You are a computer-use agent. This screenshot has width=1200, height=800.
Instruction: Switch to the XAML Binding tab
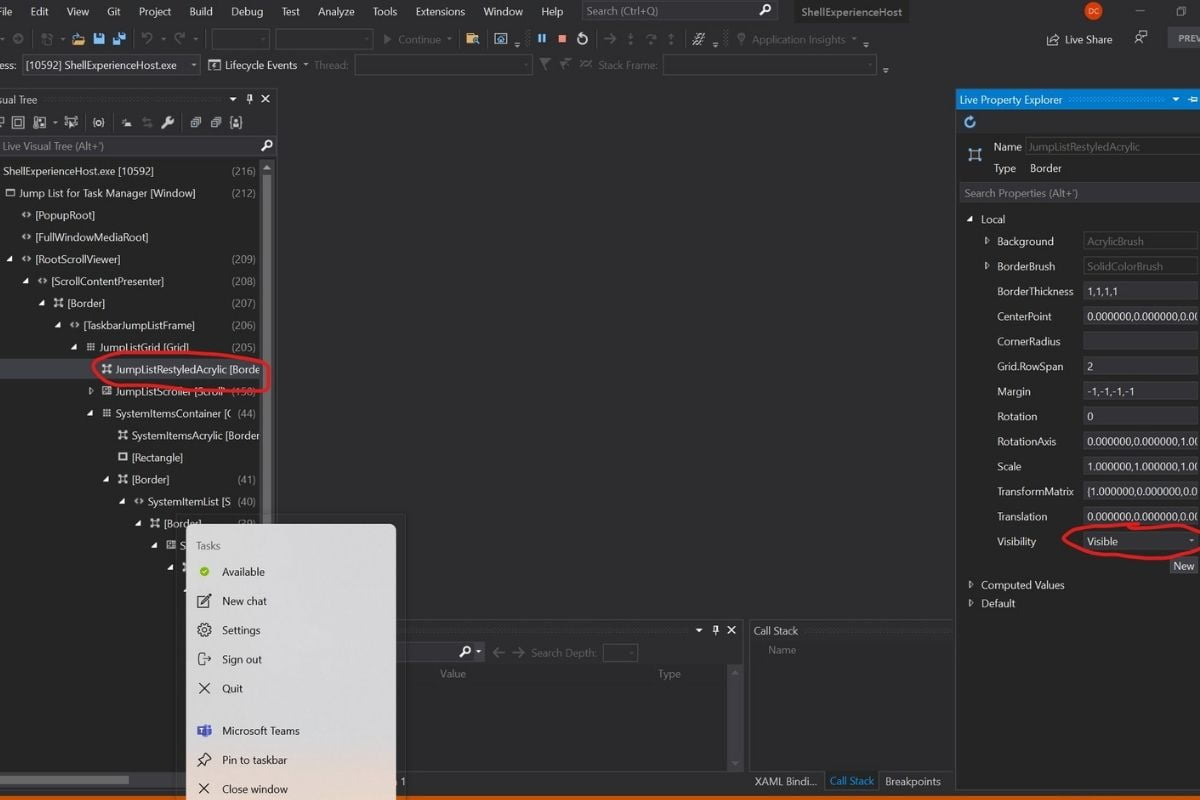pos(786,781)
